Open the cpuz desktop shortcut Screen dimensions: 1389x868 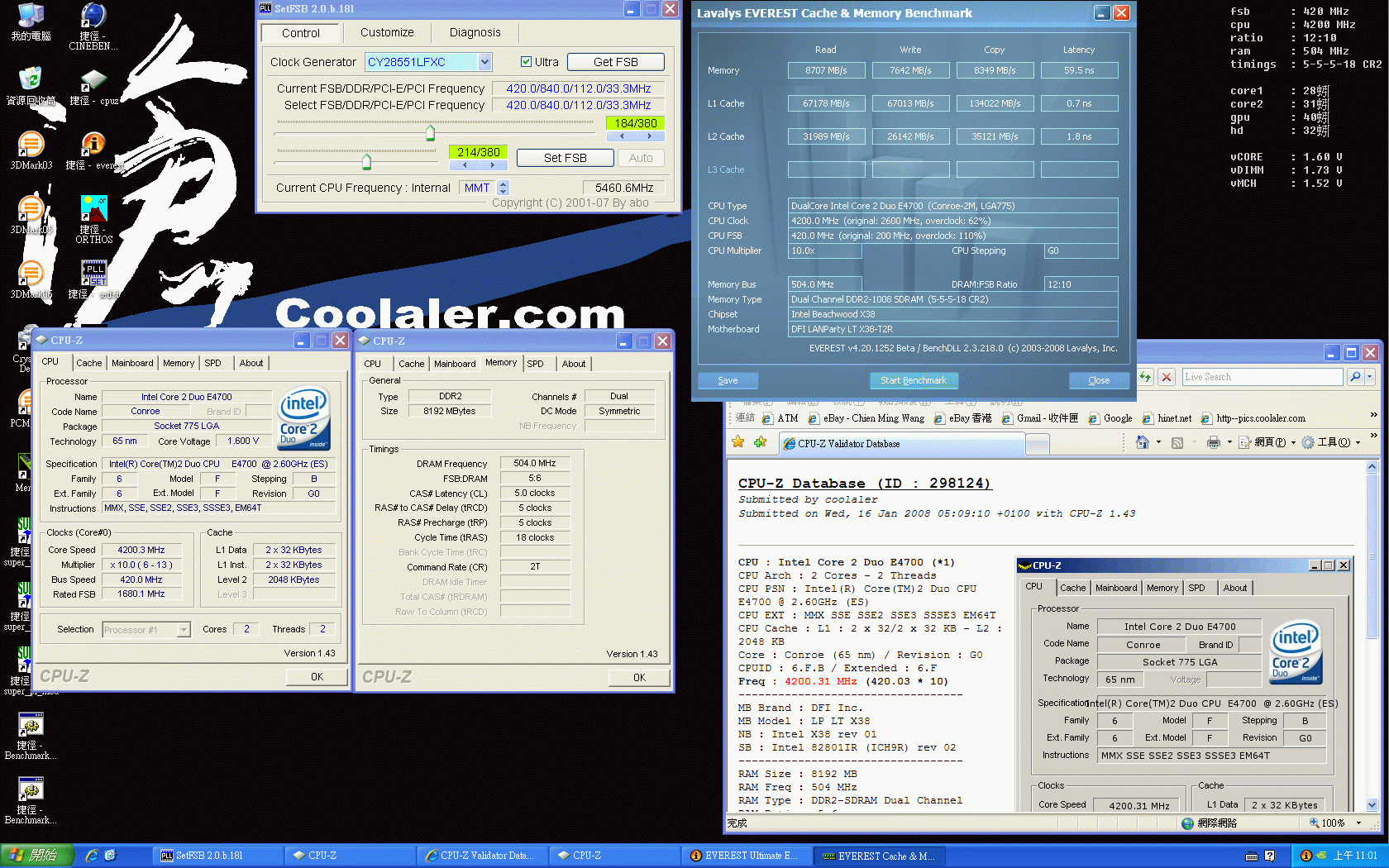(93, 88)
